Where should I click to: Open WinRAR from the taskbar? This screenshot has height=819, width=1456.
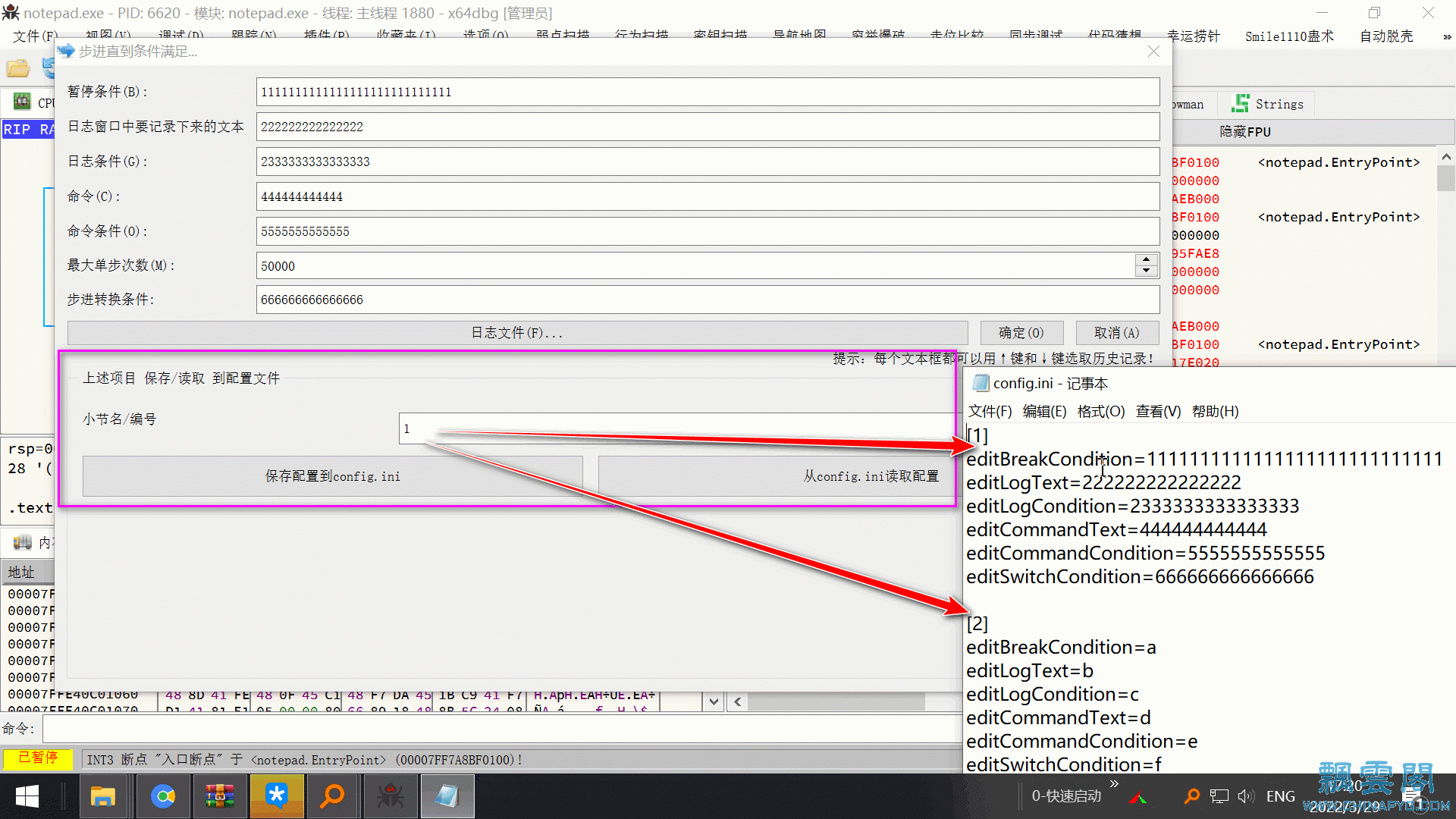(x=220, y=796)
